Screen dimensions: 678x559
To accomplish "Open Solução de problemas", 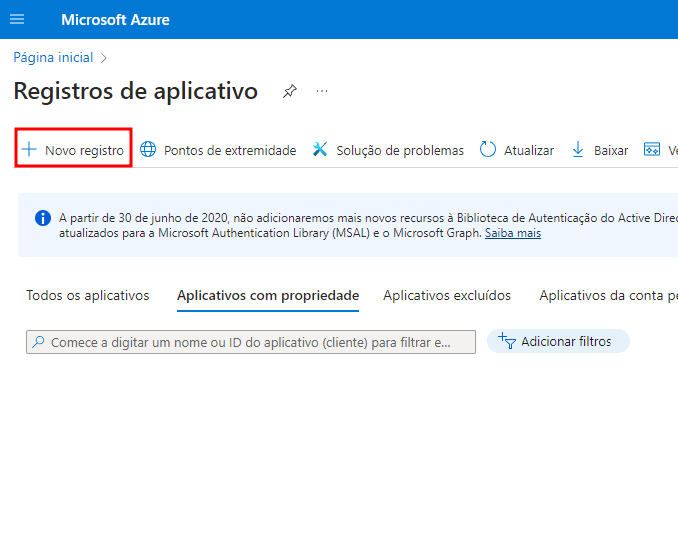I will click(388, 150).
